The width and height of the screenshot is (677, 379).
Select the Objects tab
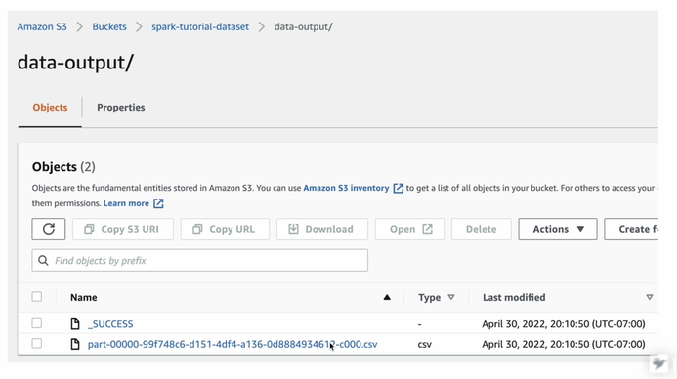point(50,107)
